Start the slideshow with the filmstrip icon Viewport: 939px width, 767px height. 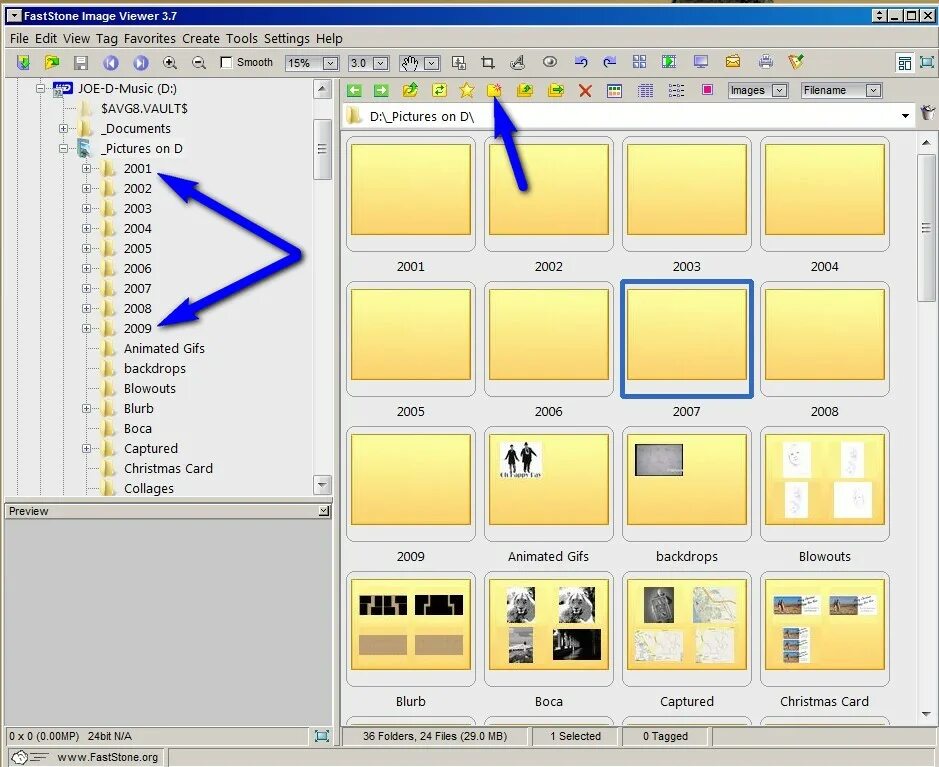[669, 62]
